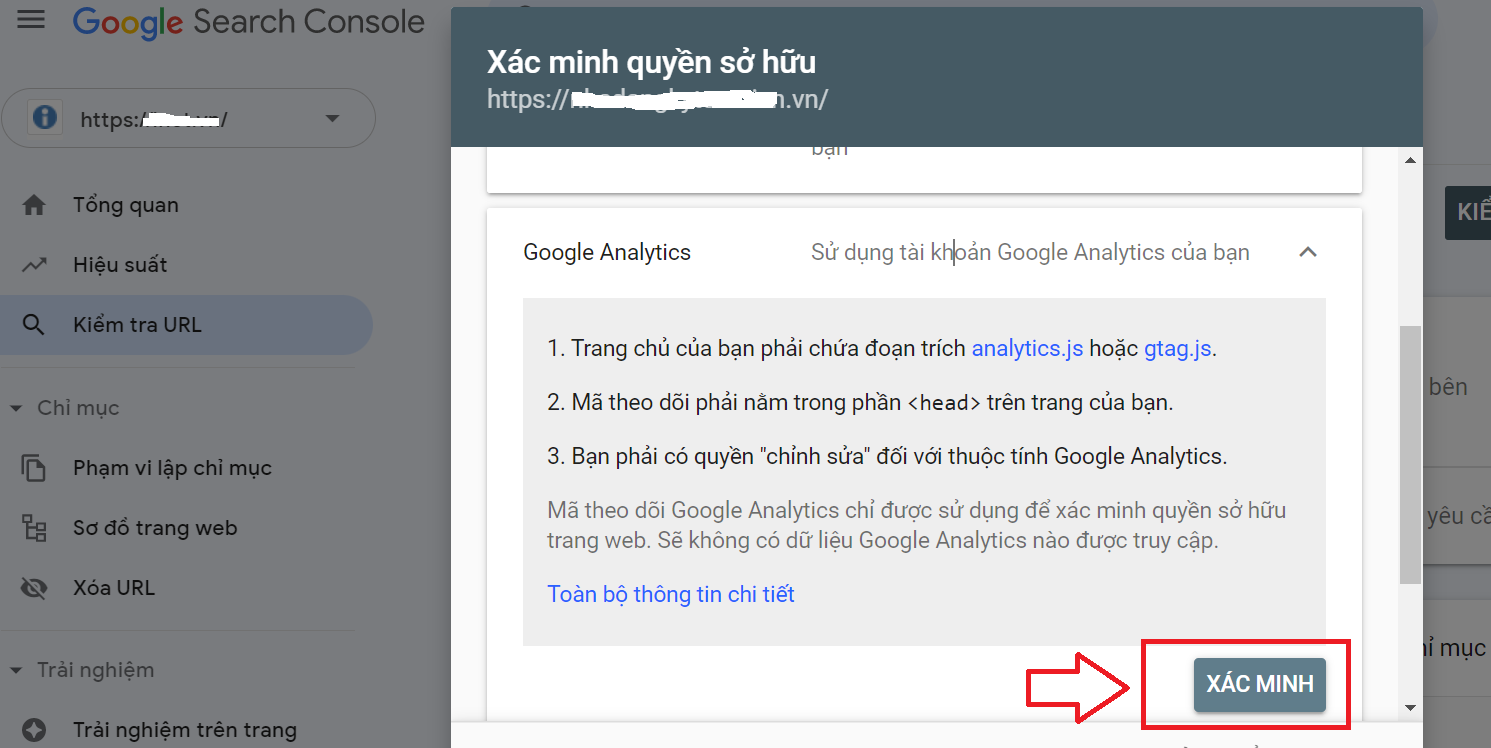Screen dimensions: 1491x748
Task: Click the Hiệu suất trend icon
Action: coord(34,265)
